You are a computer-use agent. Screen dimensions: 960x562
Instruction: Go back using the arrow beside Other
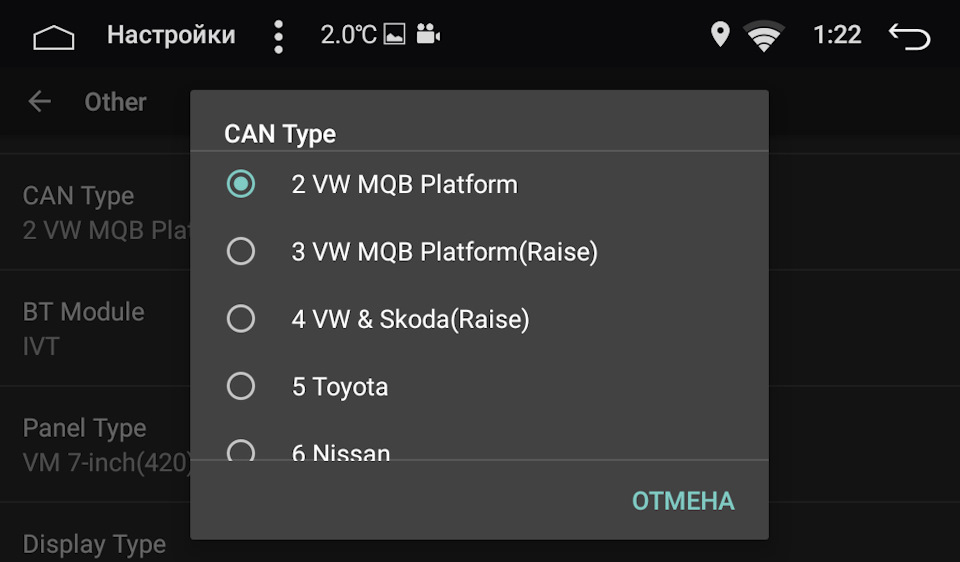tap(40, 101)
